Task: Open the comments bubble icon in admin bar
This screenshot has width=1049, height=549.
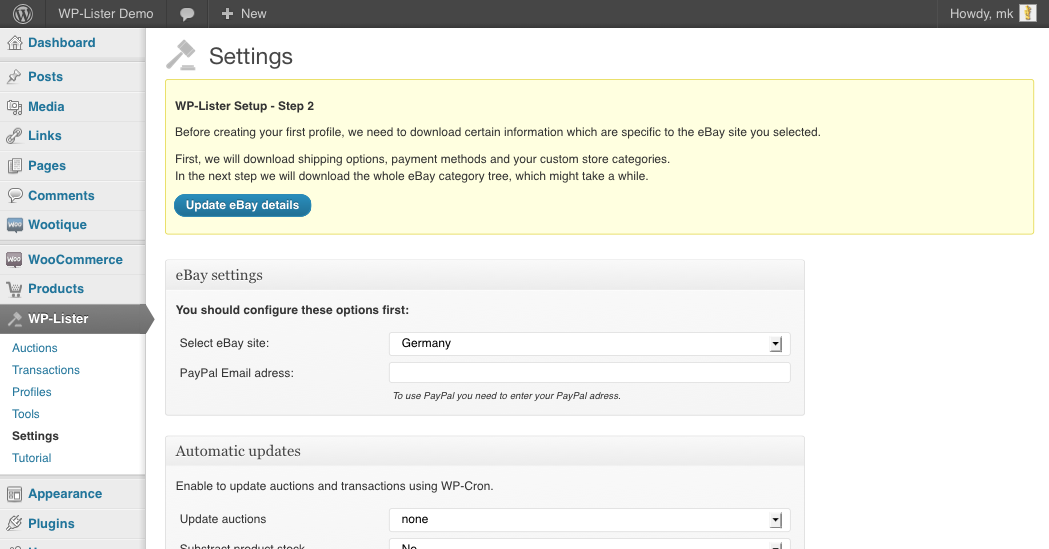Action: click(187, 14)
